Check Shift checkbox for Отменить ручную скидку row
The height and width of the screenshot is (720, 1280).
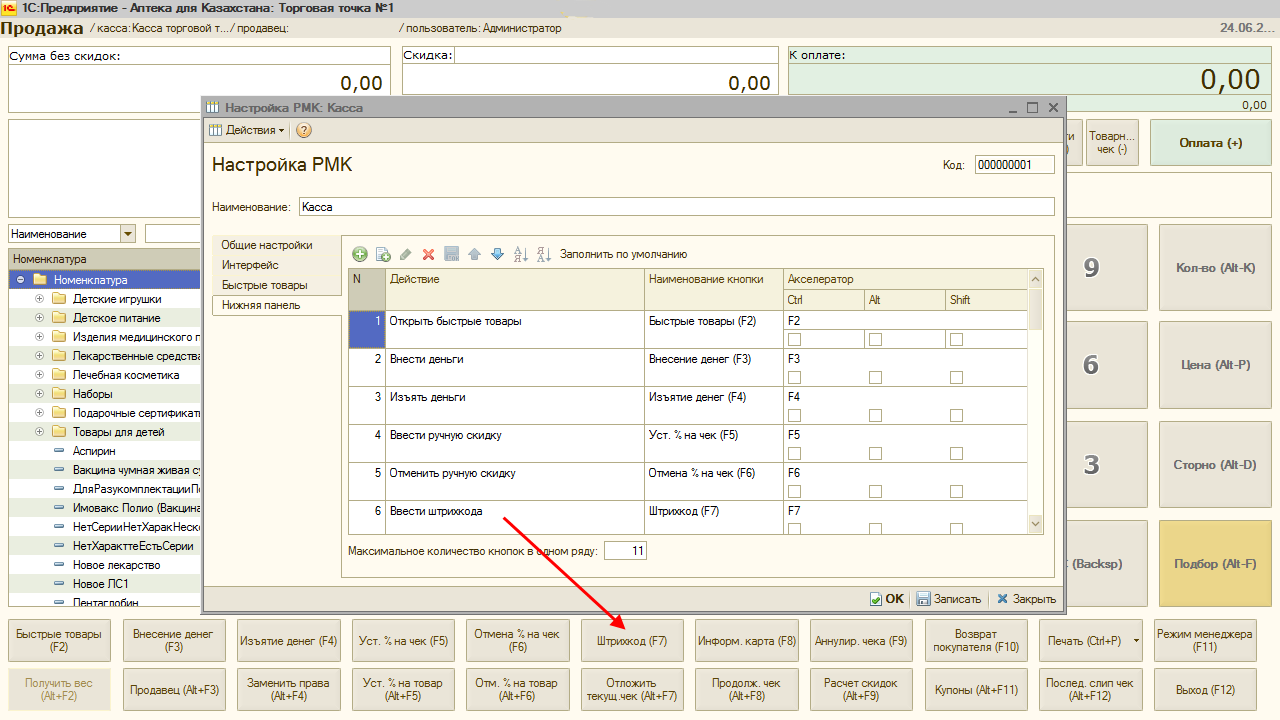956,492
